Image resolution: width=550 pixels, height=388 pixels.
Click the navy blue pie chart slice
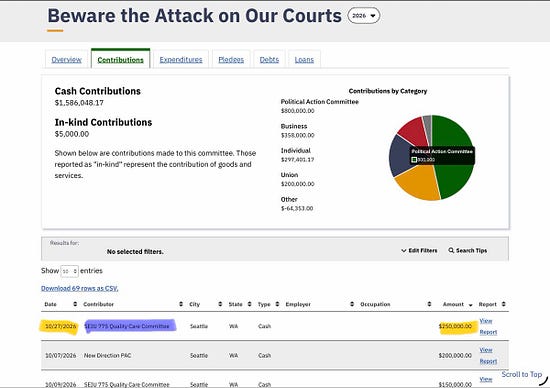(x=400, y=156)
